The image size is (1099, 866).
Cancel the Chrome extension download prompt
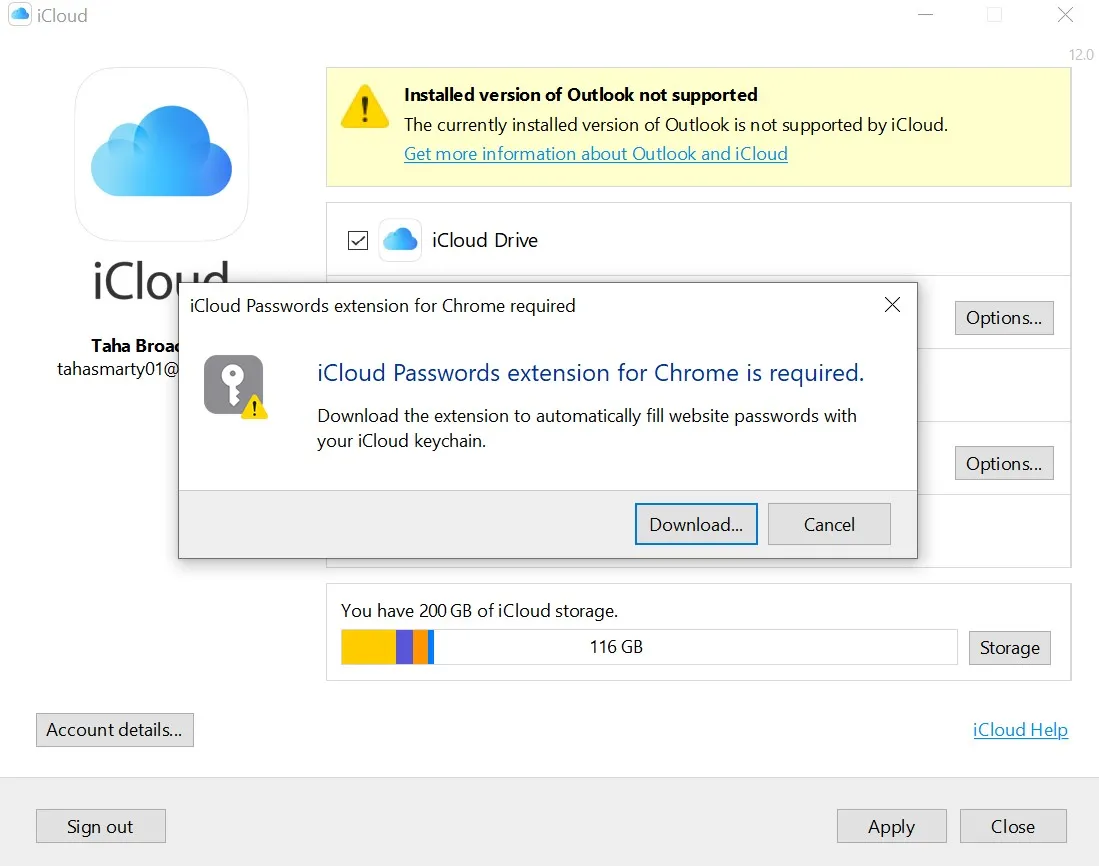coord(829,524)
